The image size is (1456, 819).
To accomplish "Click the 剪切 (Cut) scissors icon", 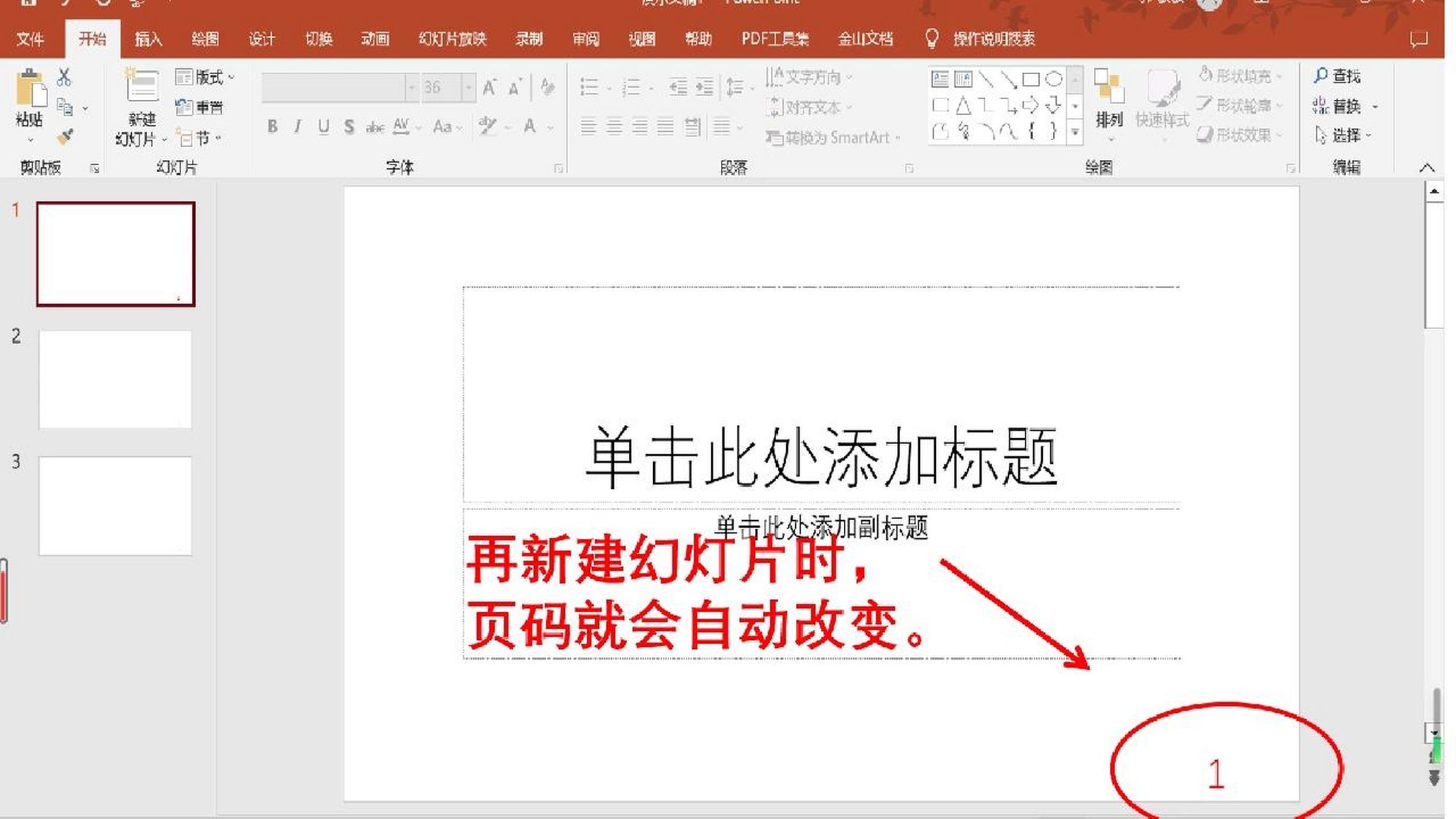I will pyautogui.click(x=63, y=77).
